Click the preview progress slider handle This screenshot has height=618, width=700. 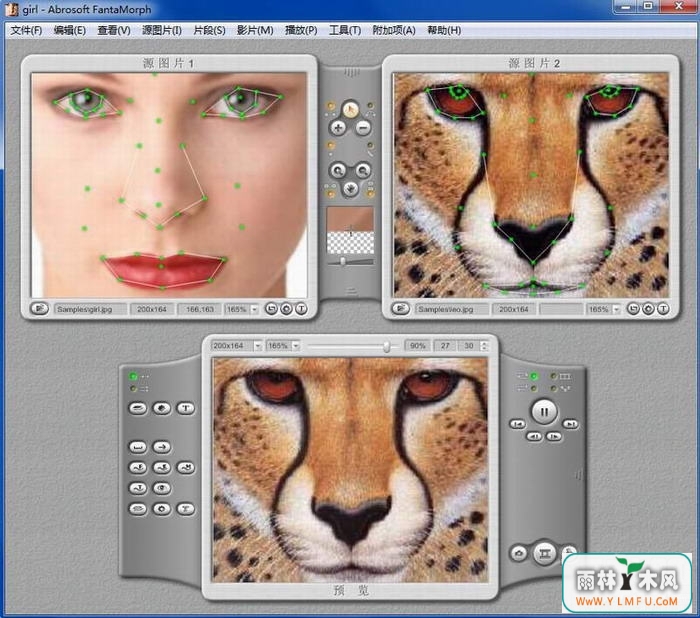click(x=387, y=346)
